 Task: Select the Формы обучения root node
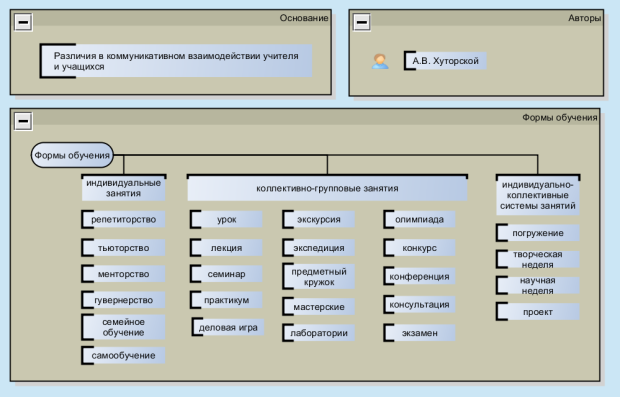72,155
